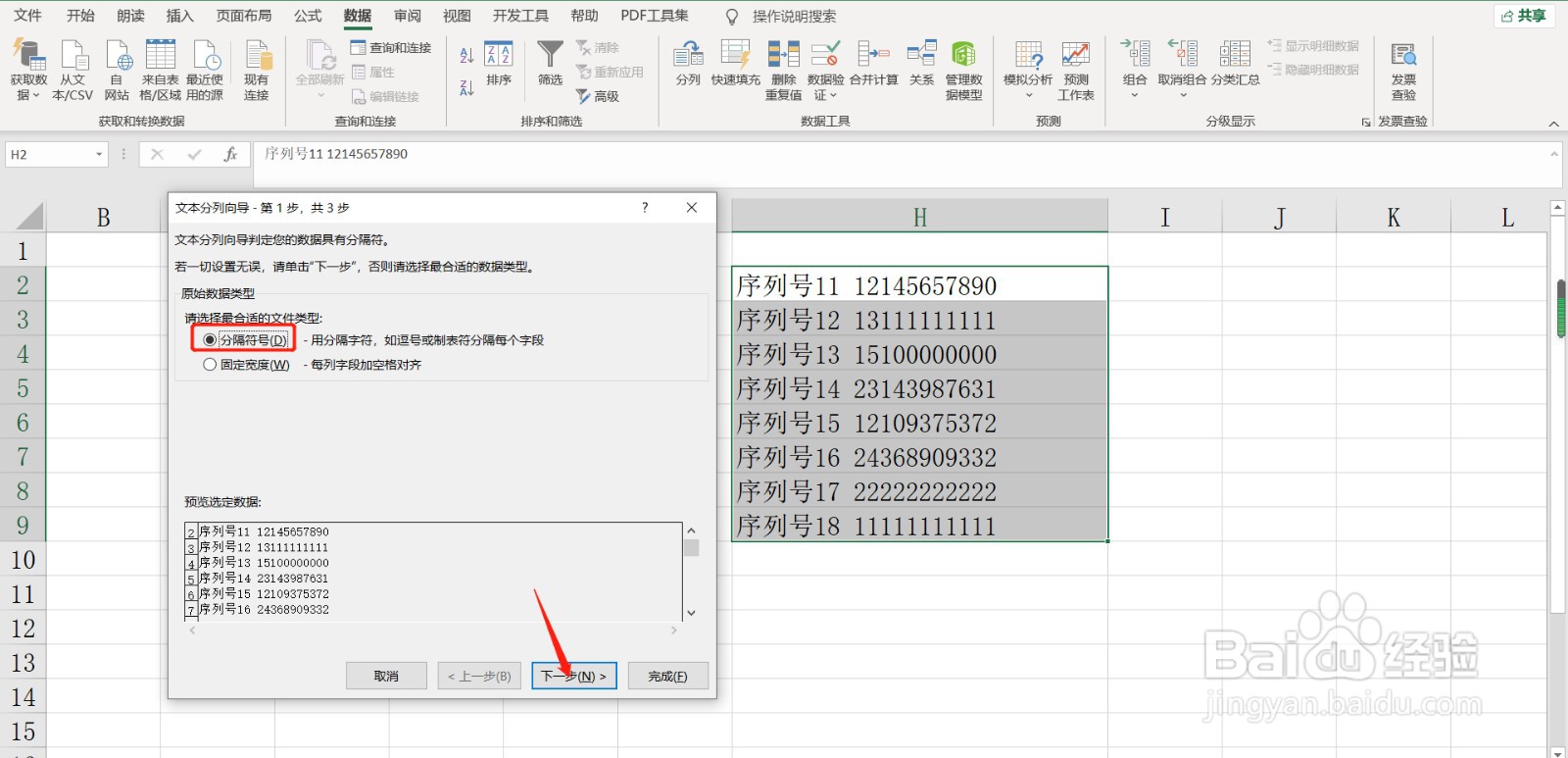Click Finish (完成) in wizard
This screenshot has height=758, width=1568.
[667, 676]
